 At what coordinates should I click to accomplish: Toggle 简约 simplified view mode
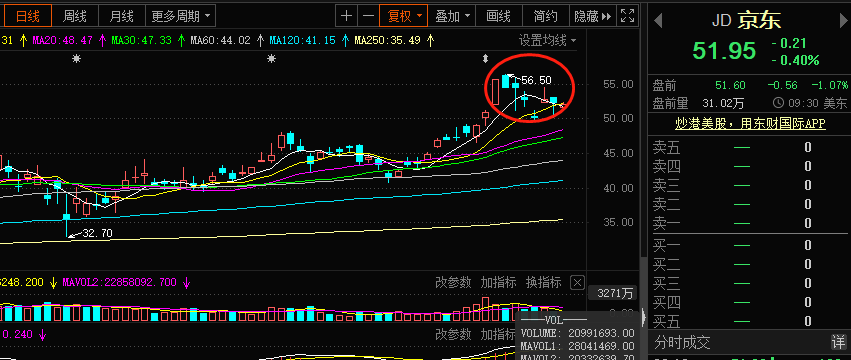click(x=546, y=16)
